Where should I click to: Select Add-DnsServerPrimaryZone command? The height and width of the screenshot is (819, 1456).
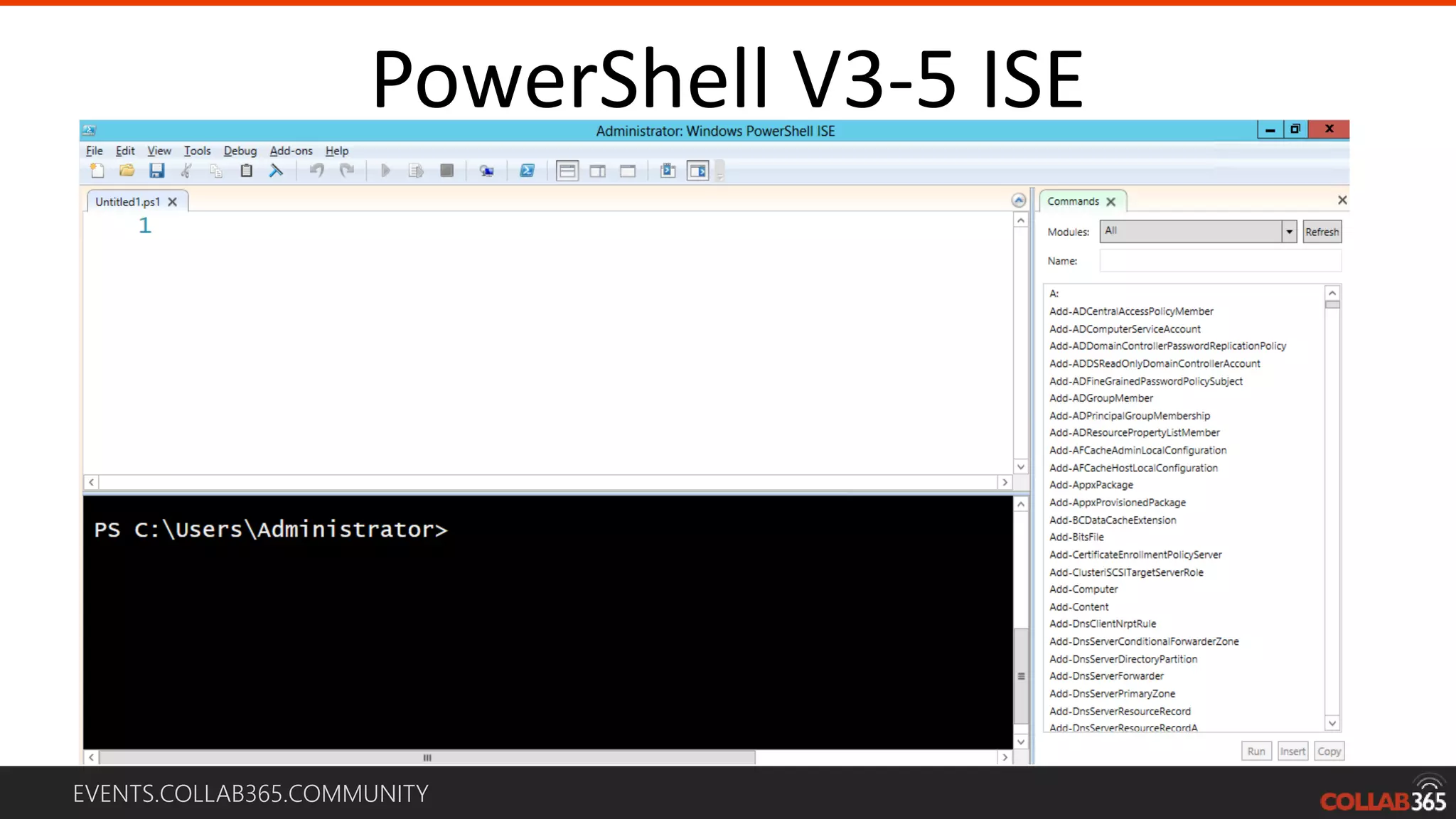tap(1112, 694)
